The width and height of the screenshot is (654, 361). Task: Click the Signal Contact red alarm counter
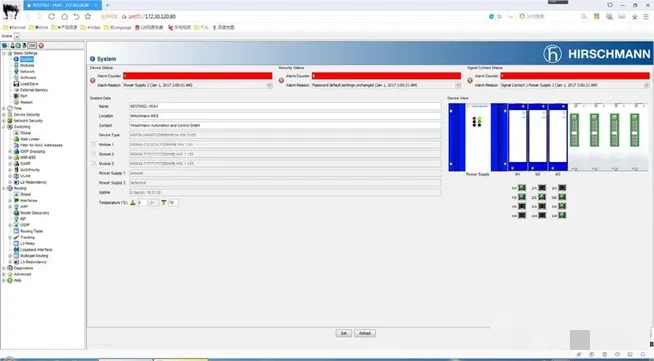[575, 76]
